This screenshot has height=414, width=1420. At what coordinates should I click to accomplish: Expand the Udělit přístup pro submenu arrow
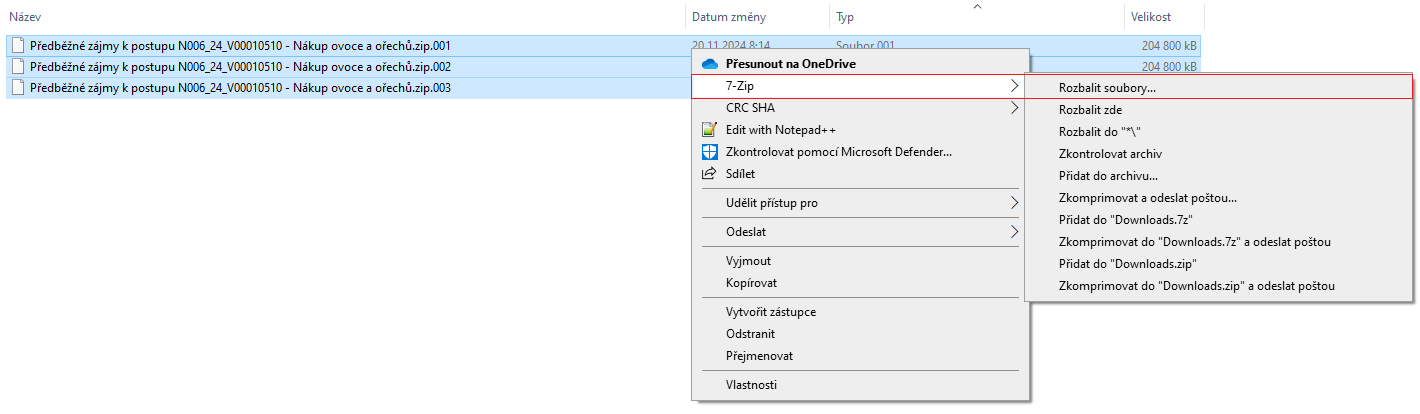click(1014, 203)
